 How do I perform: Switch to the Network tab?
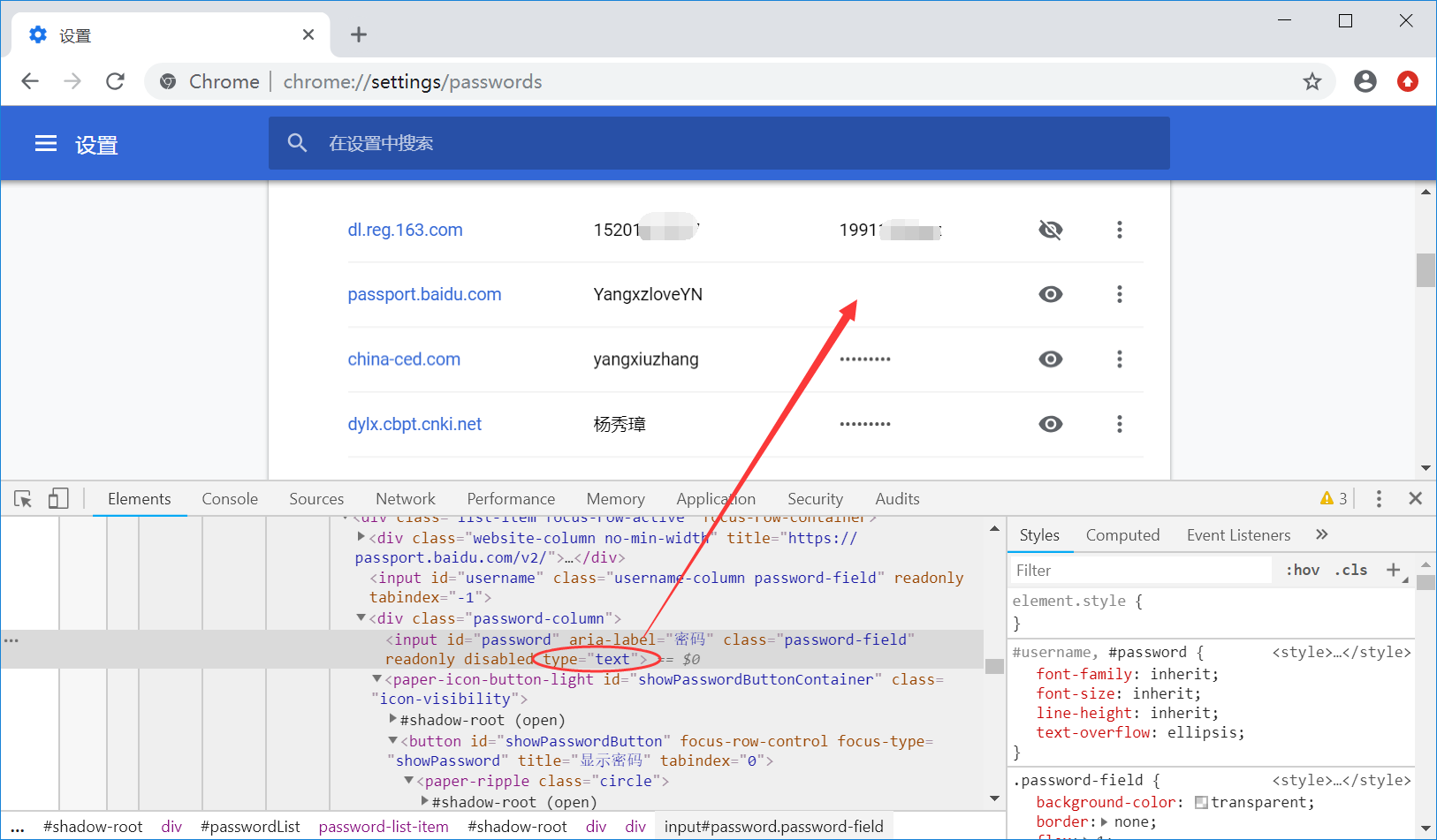point(406,499)
